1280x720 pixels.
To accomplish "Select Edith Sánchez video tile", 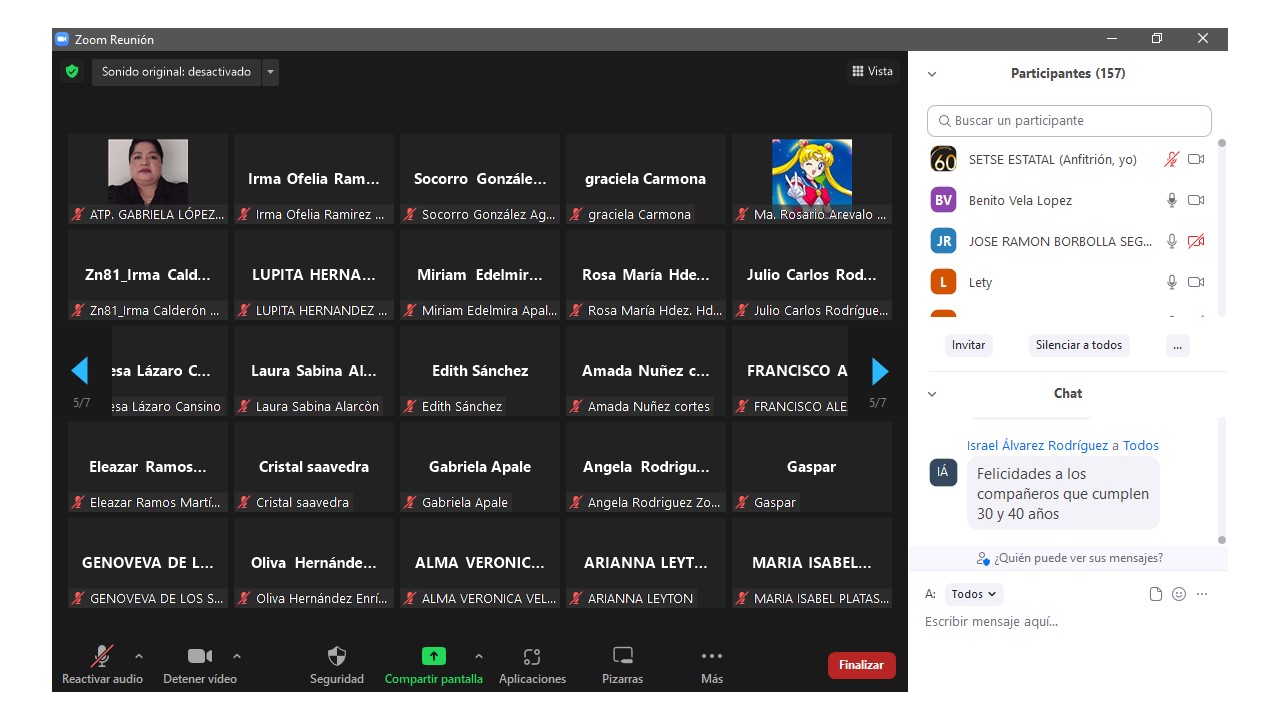I will click(480, 372).
